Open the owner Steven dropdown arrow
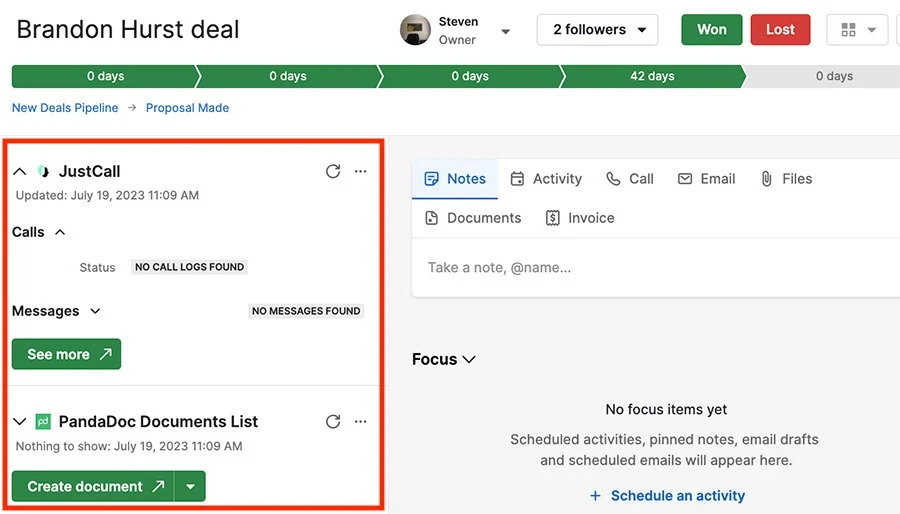Screen dimensions: 900x514 tap(506, 32)
